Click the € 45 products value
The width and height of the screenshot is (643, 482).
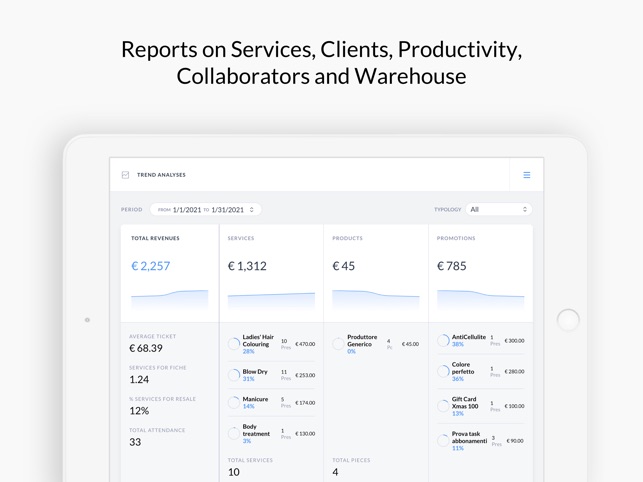coord(344,266)
